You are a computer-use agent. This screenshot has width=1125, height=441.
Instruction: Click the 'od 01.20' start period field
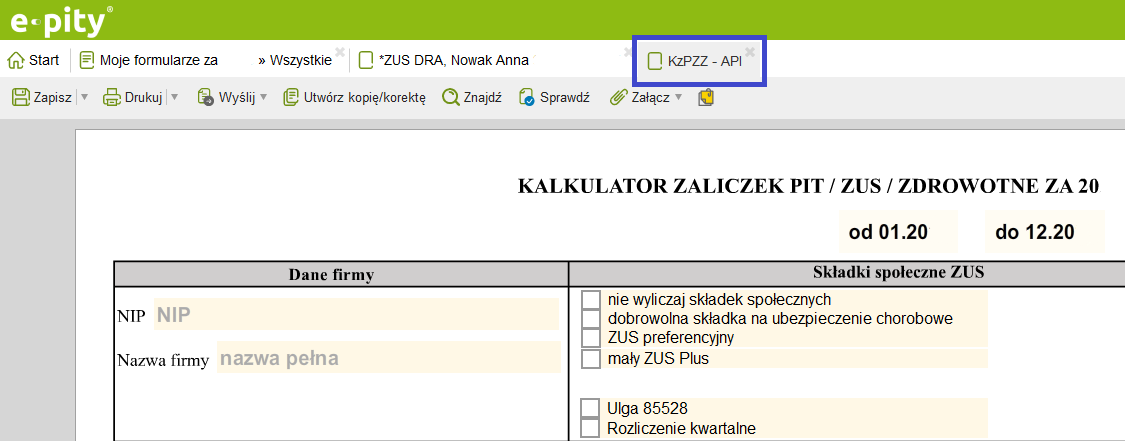click(888, 233)
